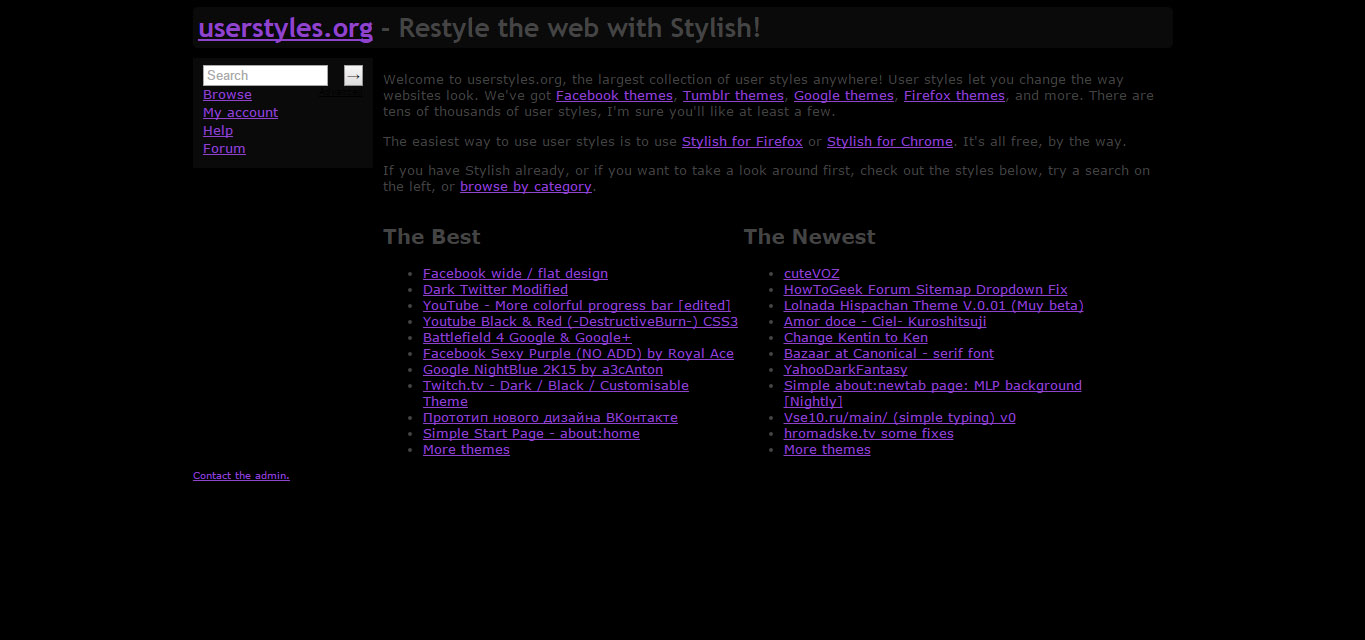Open Youtube Black & Red CSS3 style

tap(580, 322)
